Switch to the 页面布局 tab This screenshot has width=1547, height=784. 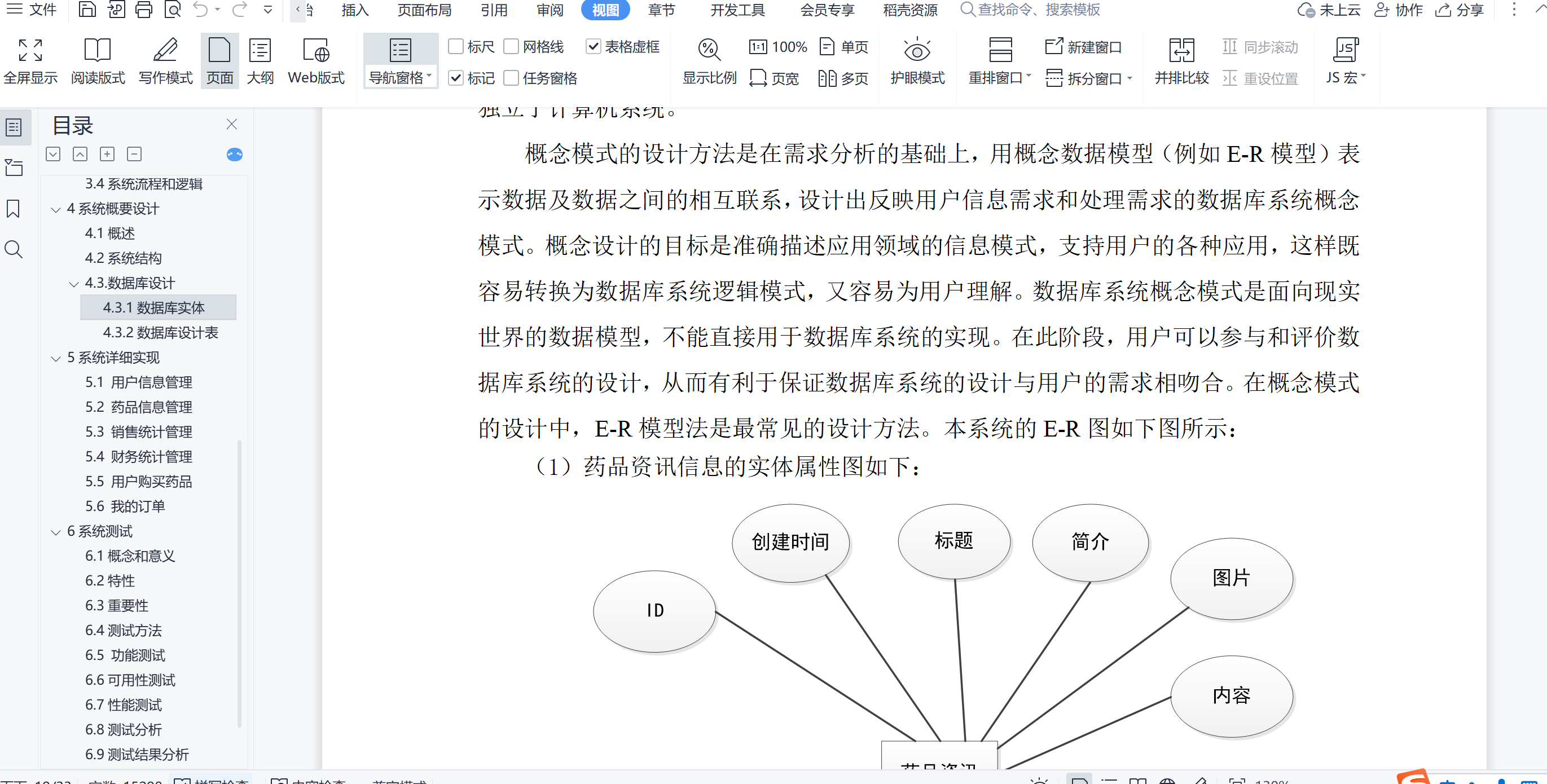pyautogui.click(x=425, y=10)
